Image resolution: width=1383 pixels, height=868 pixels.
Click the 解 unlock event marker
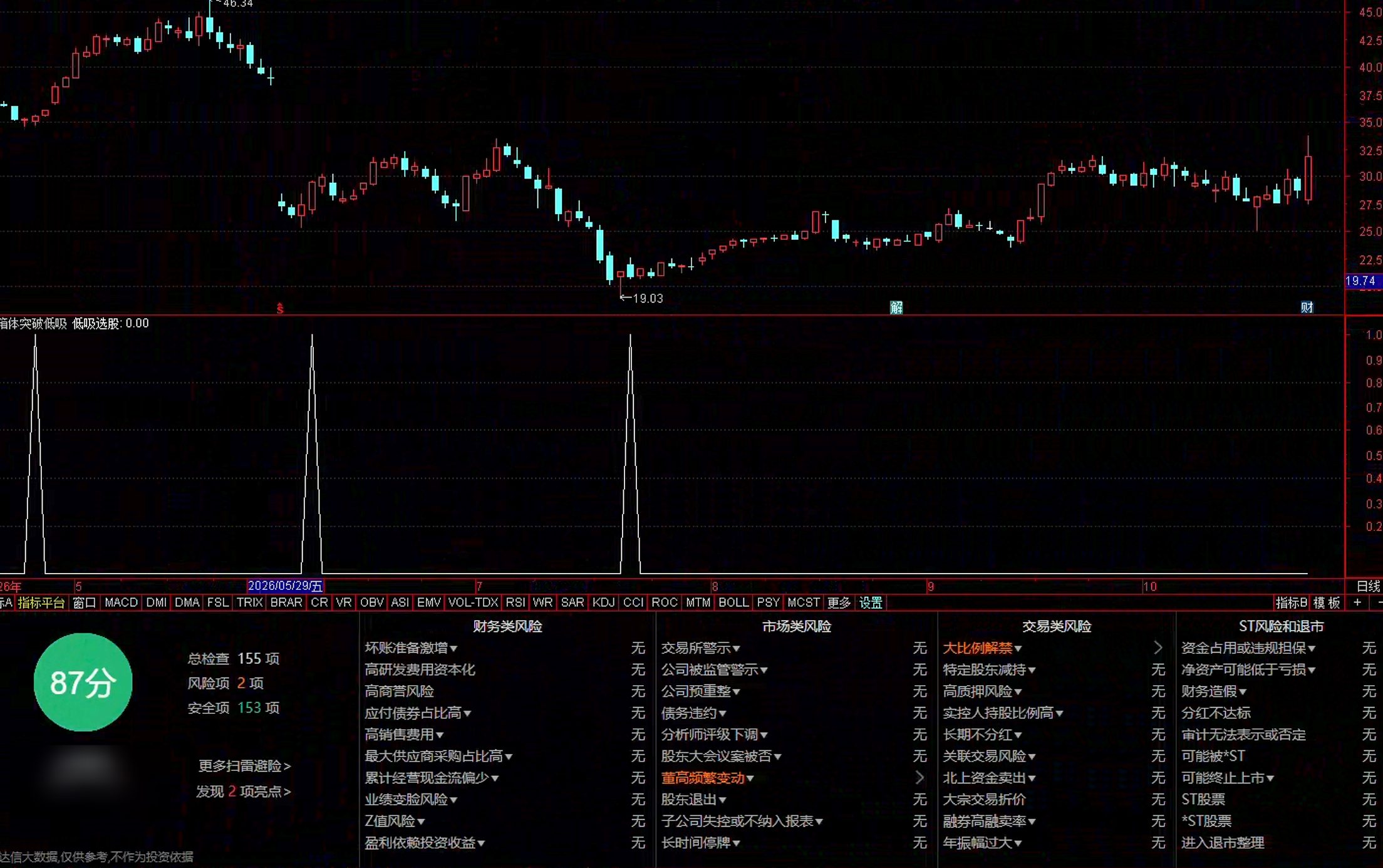(896, 307)
